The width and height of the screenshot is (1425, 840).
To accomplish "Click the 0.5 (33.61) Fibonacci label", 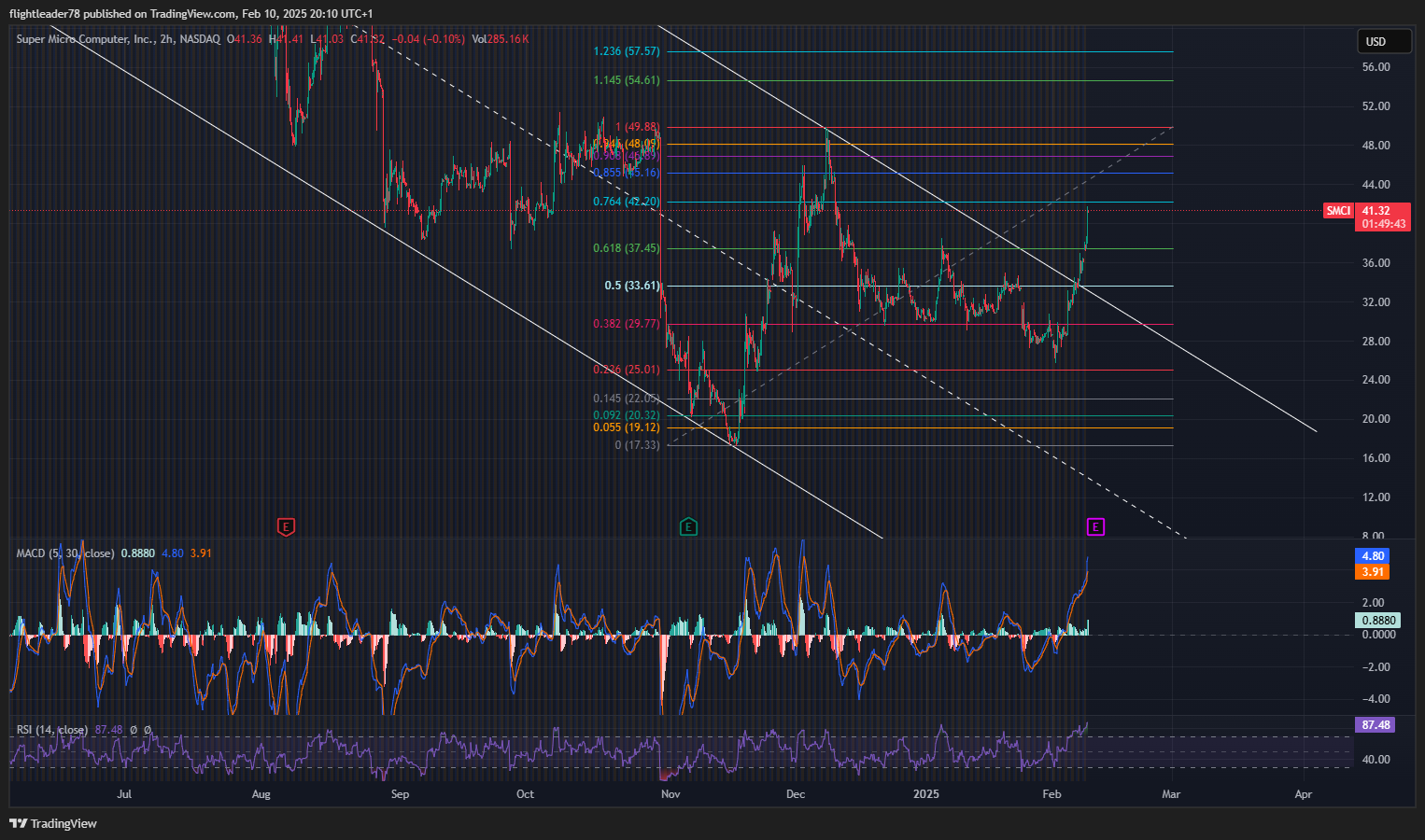I will [632, 287].
